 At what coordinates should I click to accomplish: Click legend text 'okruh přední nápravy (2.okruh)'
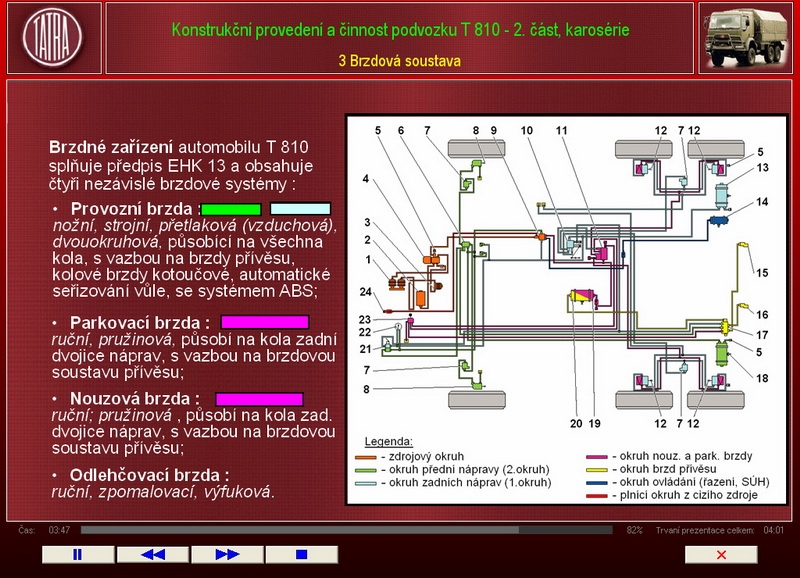click(x=469, y=469)
